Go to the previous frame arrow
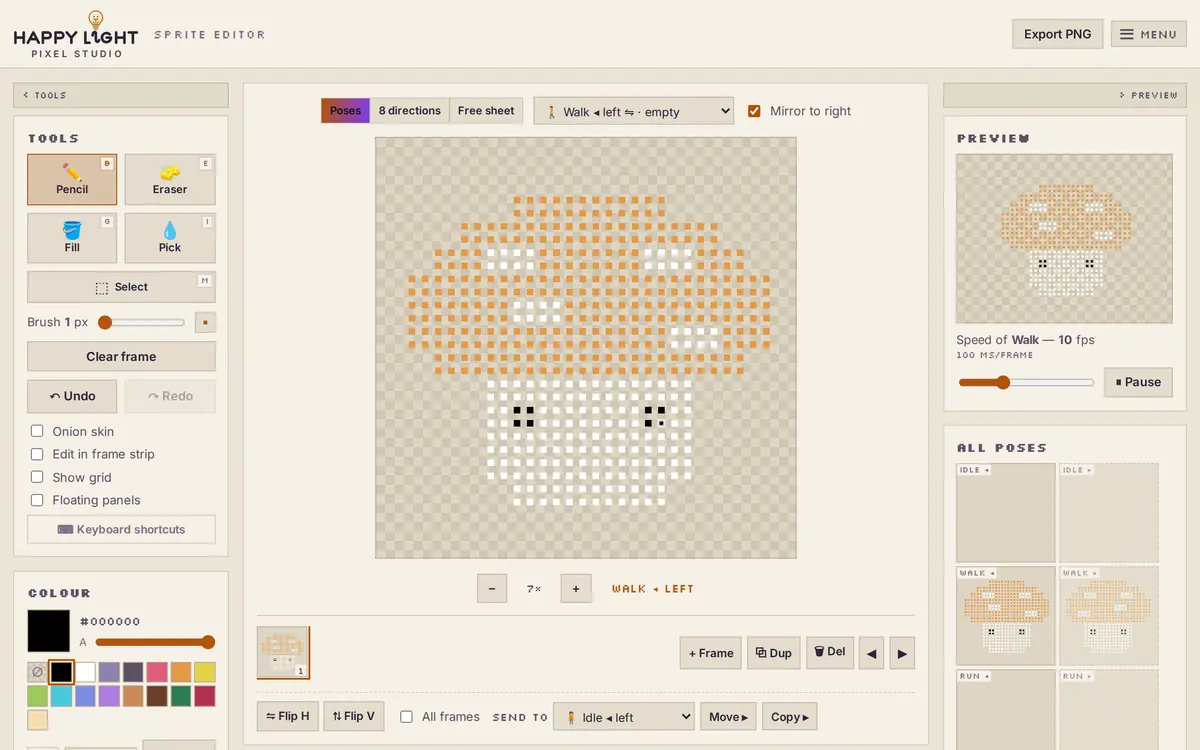 871,653
